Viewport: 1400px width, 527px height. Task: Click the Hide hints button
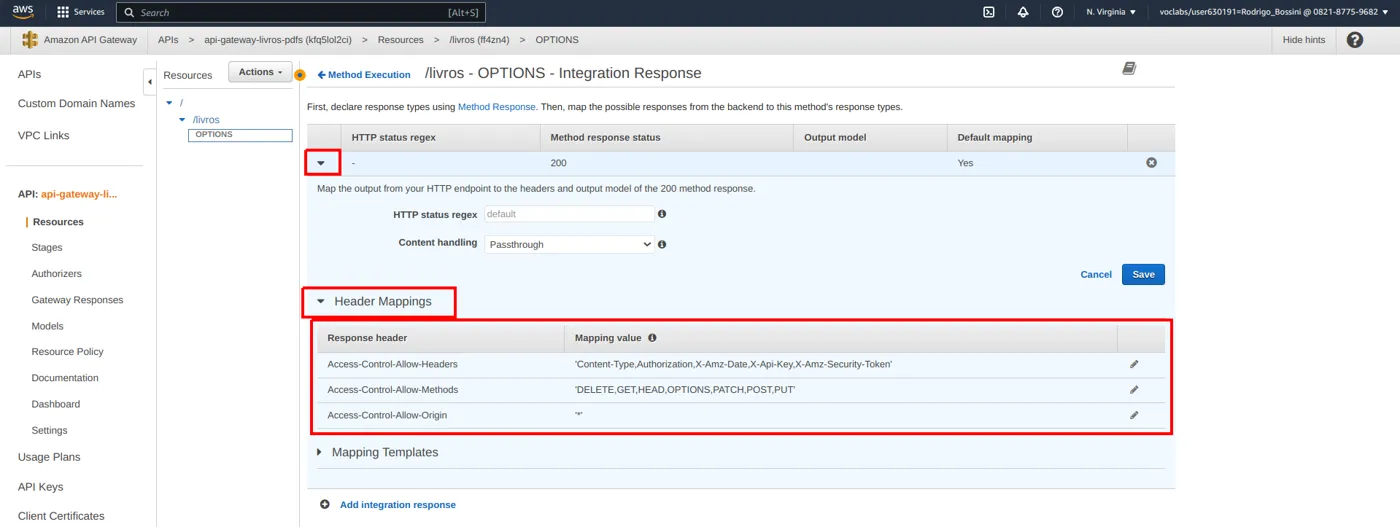[1304, 40]
